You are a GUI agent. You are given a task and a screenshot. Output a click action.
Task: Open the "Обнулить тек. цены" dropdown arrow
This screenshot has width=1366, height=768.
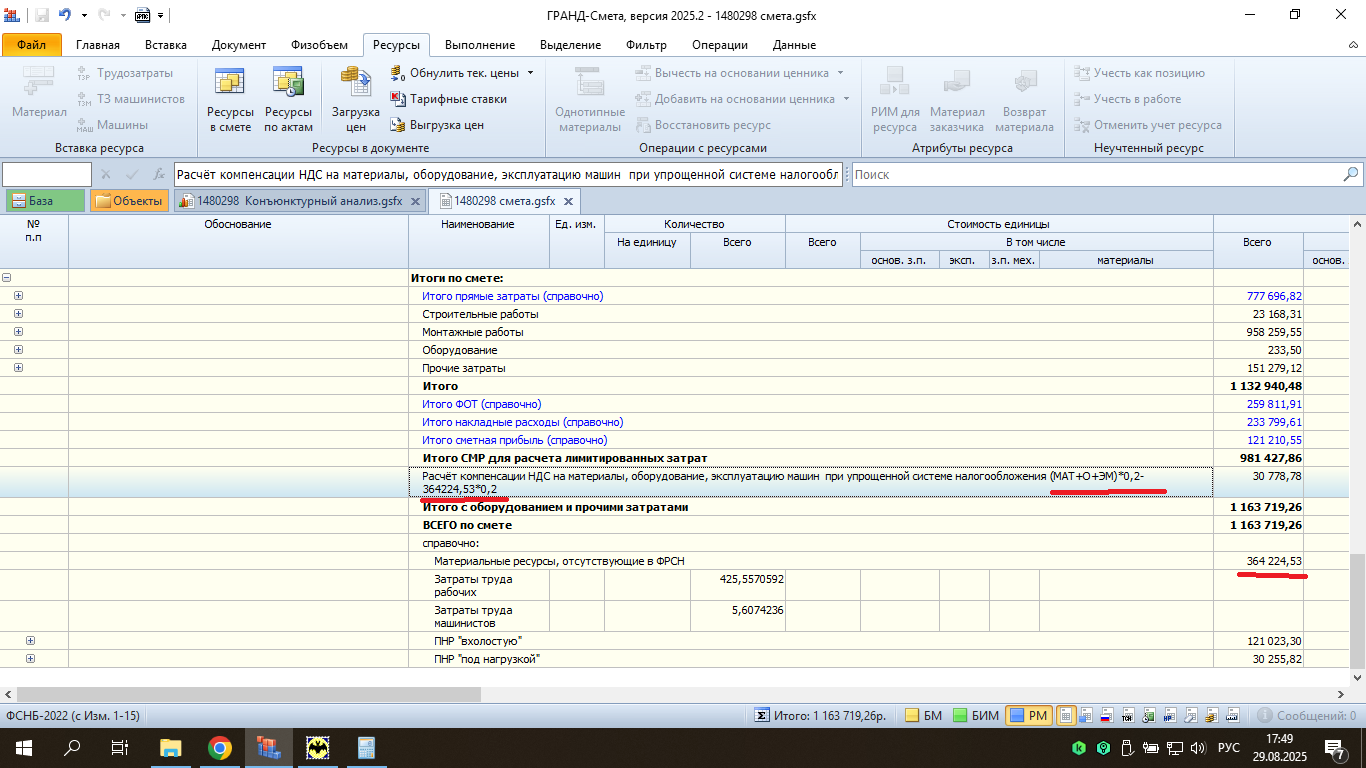pyautogui.click(x=530, y=73)
